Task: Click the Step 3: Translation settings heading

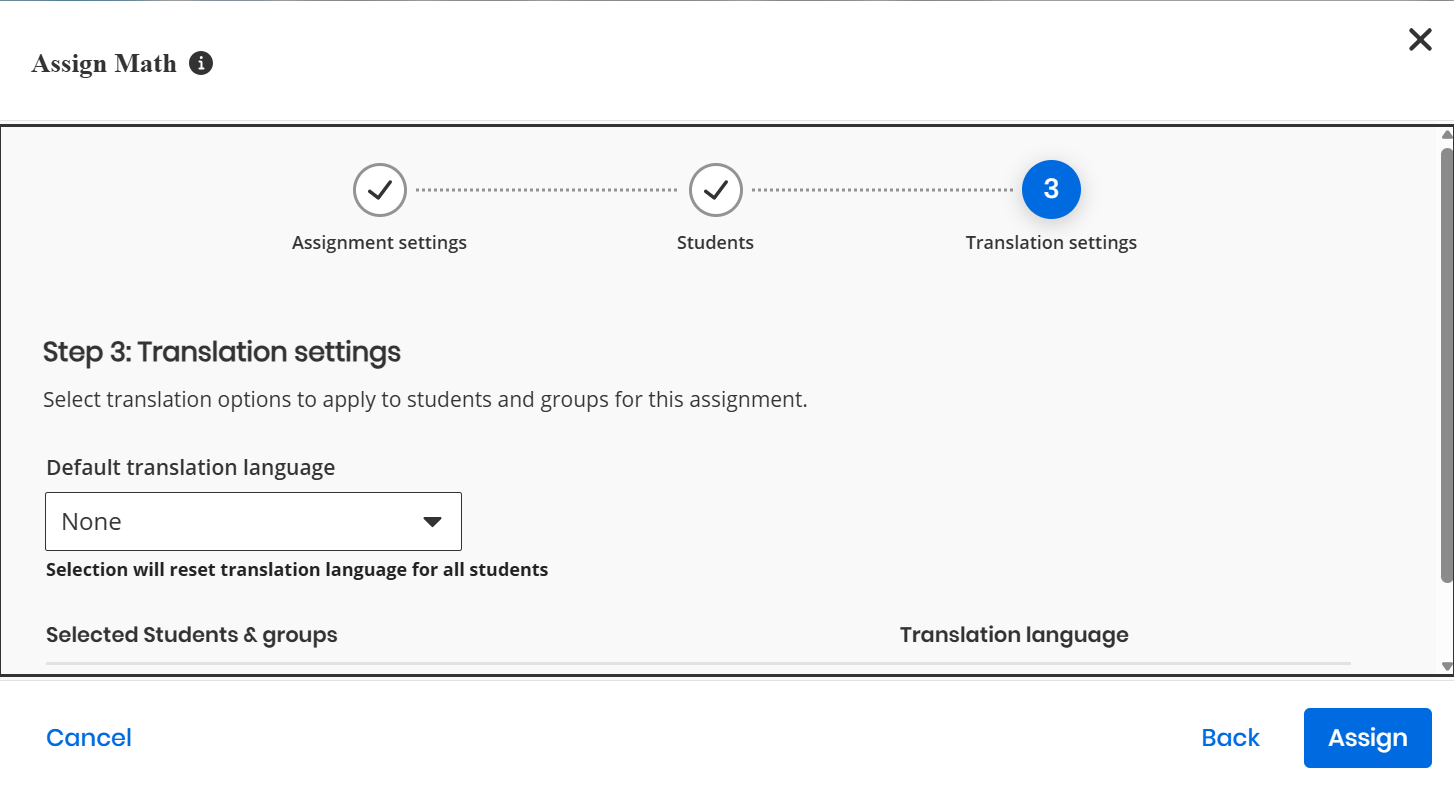Action: pos(222,352)
